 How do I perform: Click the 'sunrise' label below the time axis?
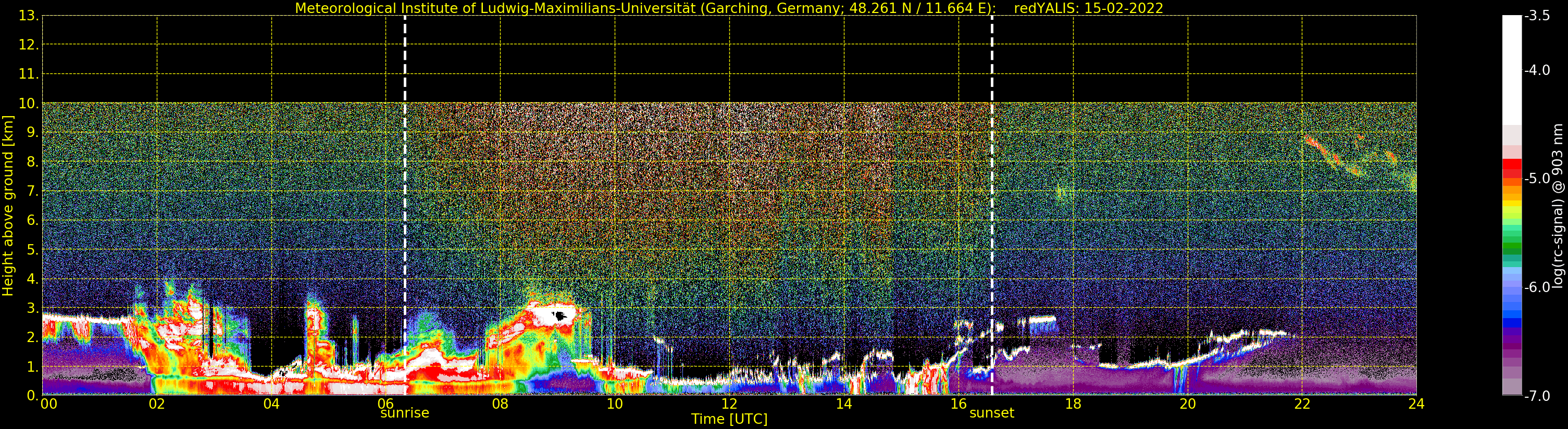[405, 412]
